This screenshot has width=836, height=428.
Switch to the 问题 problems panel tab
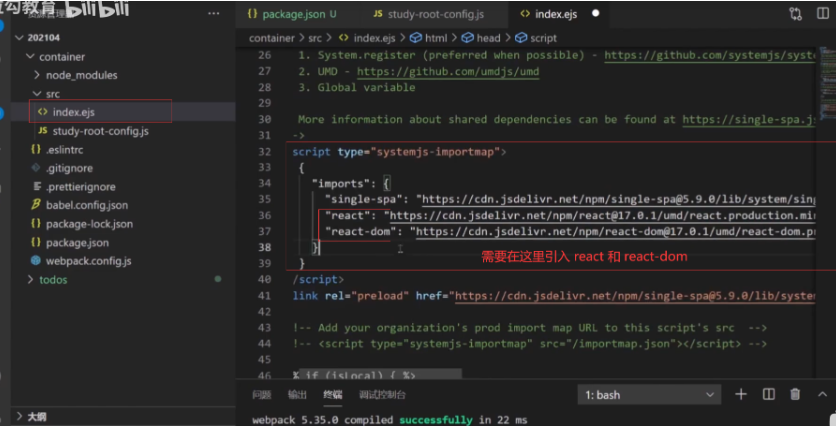262,395
